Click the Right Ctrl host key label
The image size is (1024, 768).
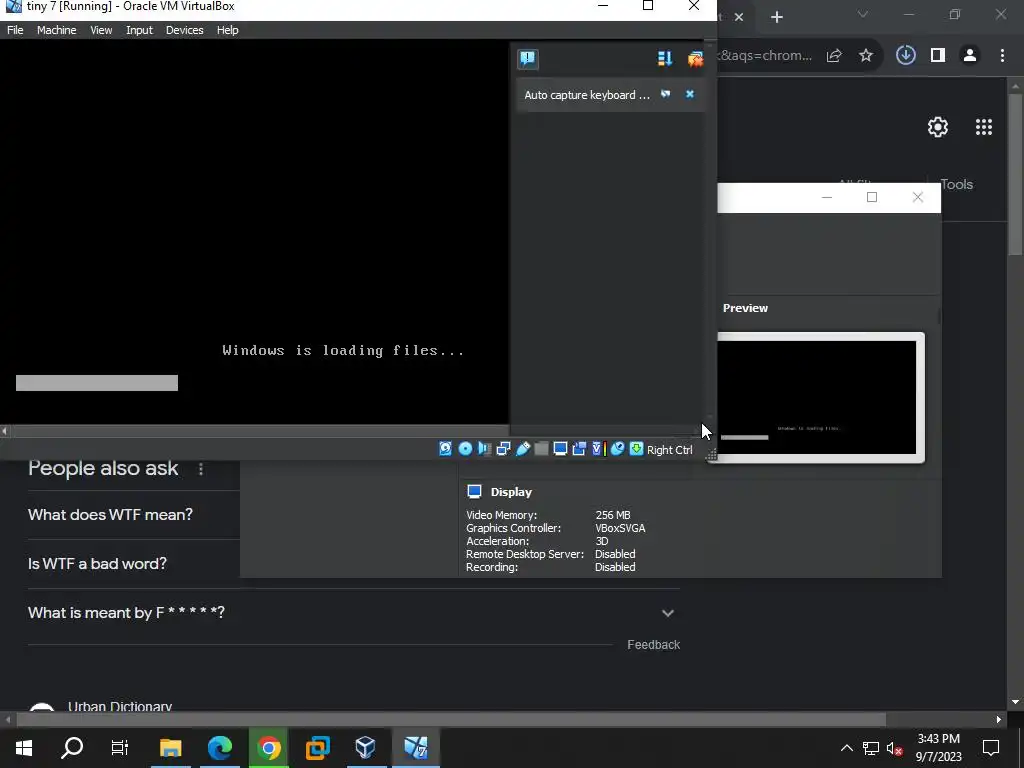[x=669, y=450]
